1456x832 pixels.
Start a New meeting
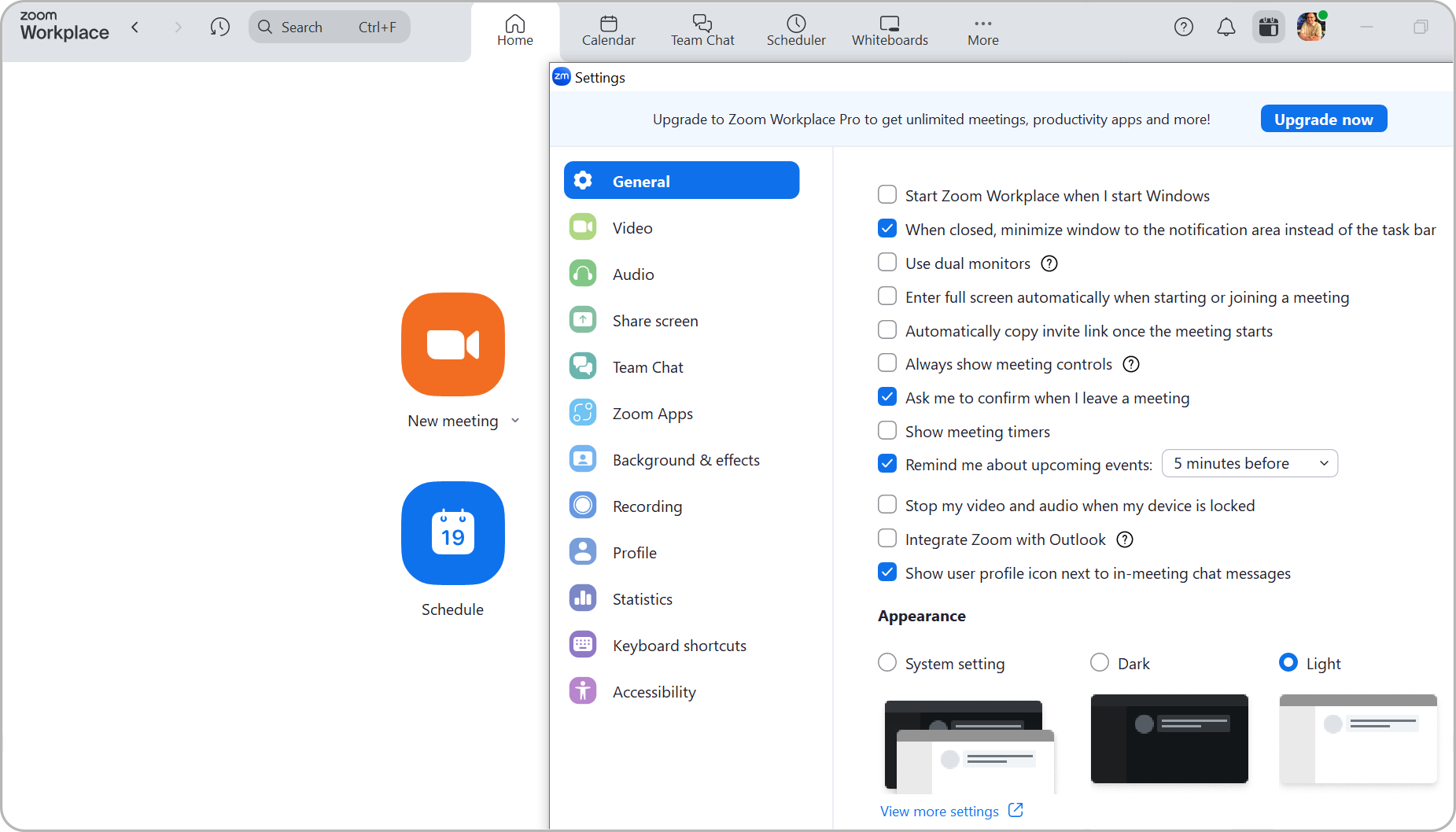[x=452, y=344]
